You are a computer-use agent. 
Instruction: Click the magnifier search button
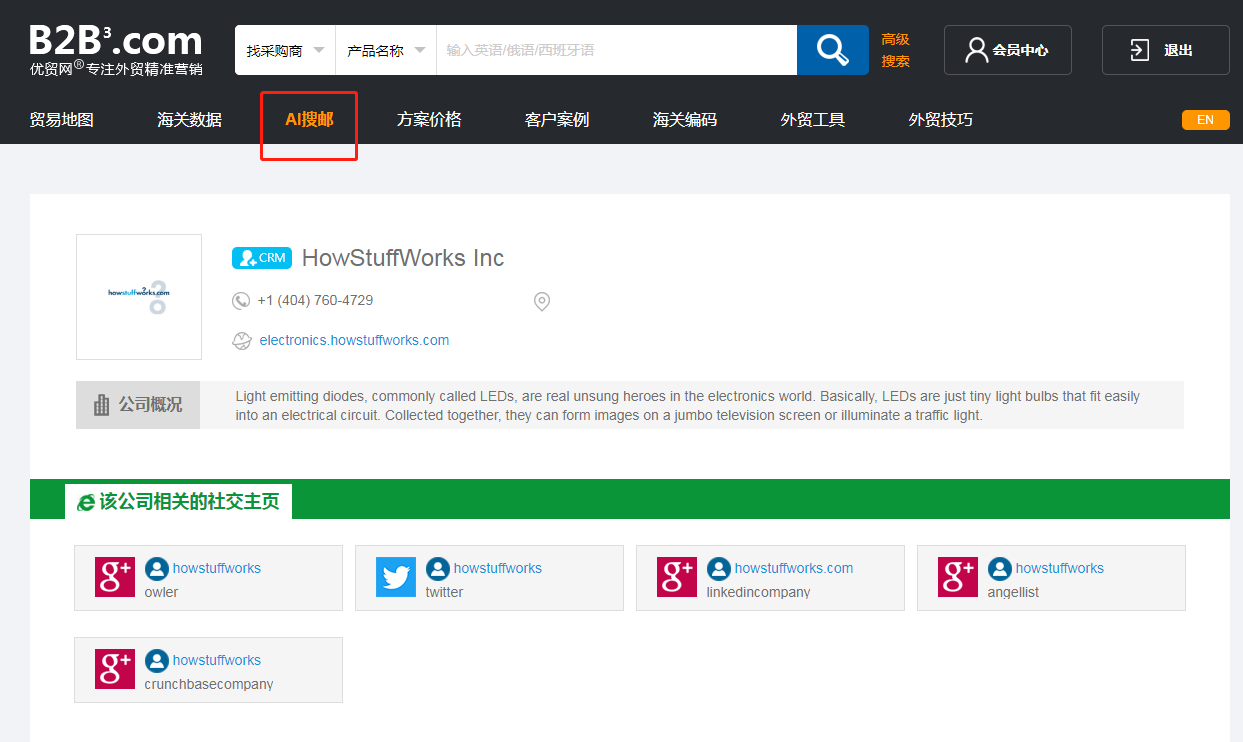[833, 50]
